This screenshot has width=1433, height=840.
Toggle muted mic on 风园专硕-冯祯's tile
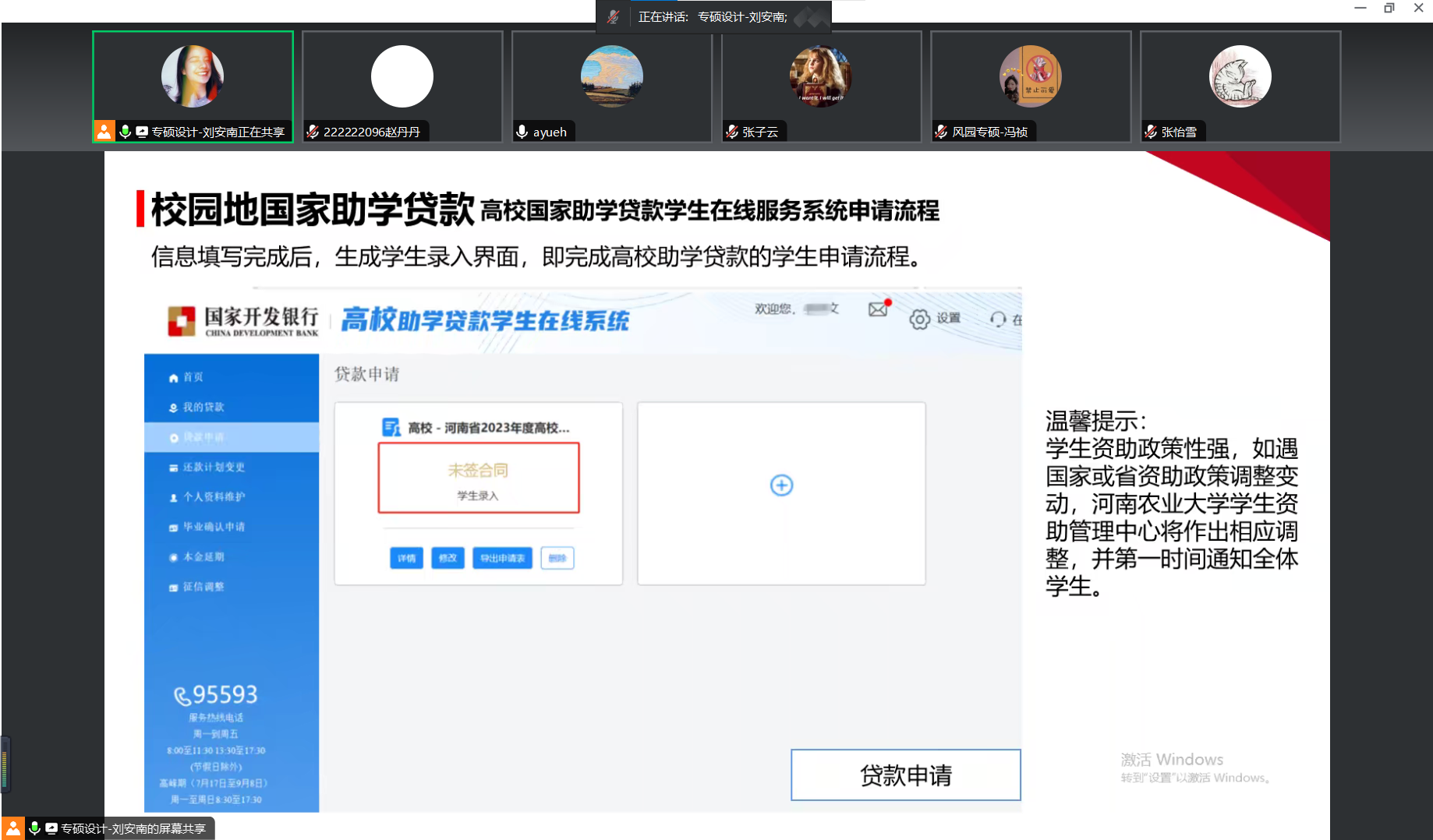point(941,132)
